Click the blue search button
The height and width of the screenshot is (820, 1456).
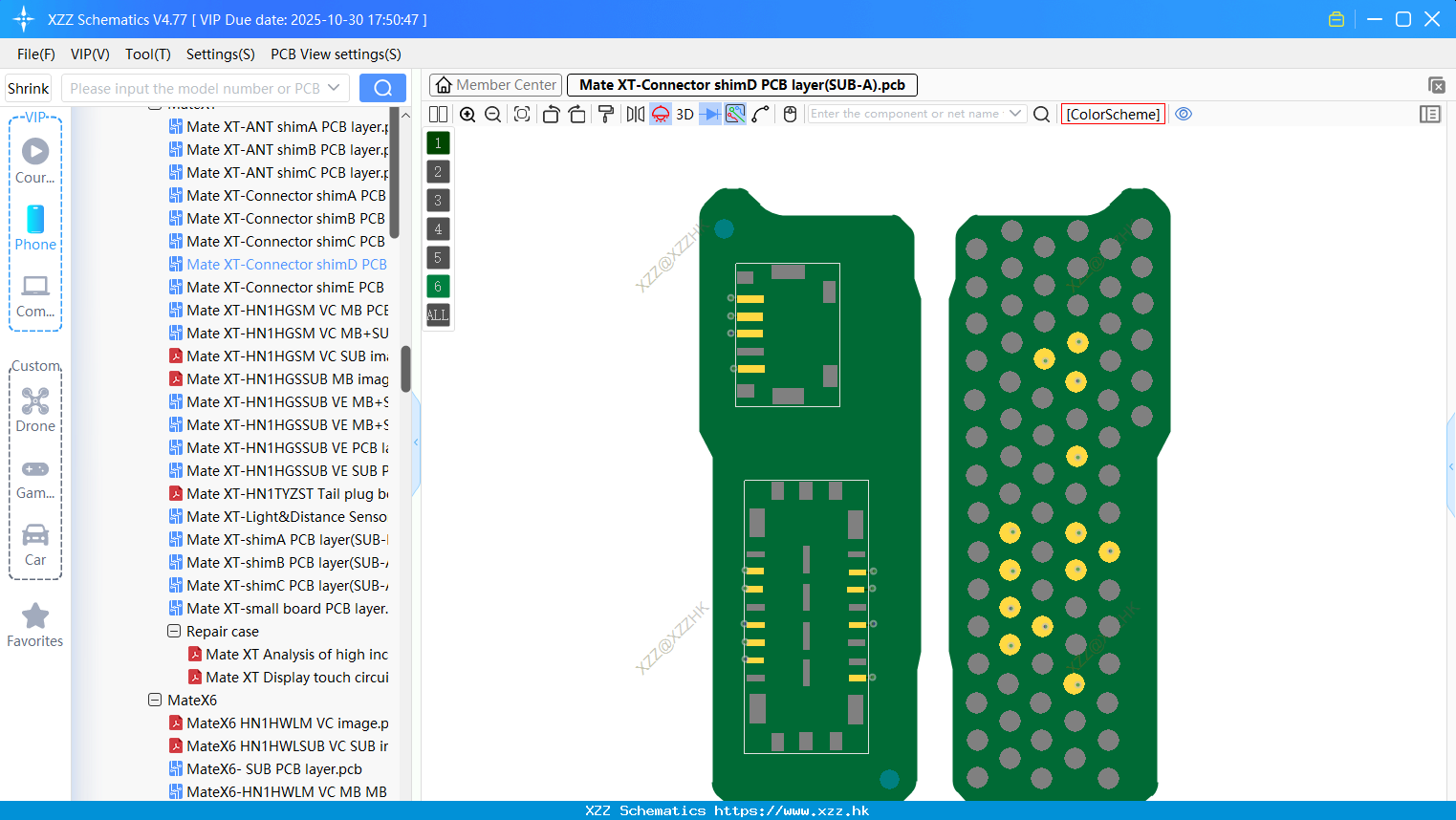point(382,88)
